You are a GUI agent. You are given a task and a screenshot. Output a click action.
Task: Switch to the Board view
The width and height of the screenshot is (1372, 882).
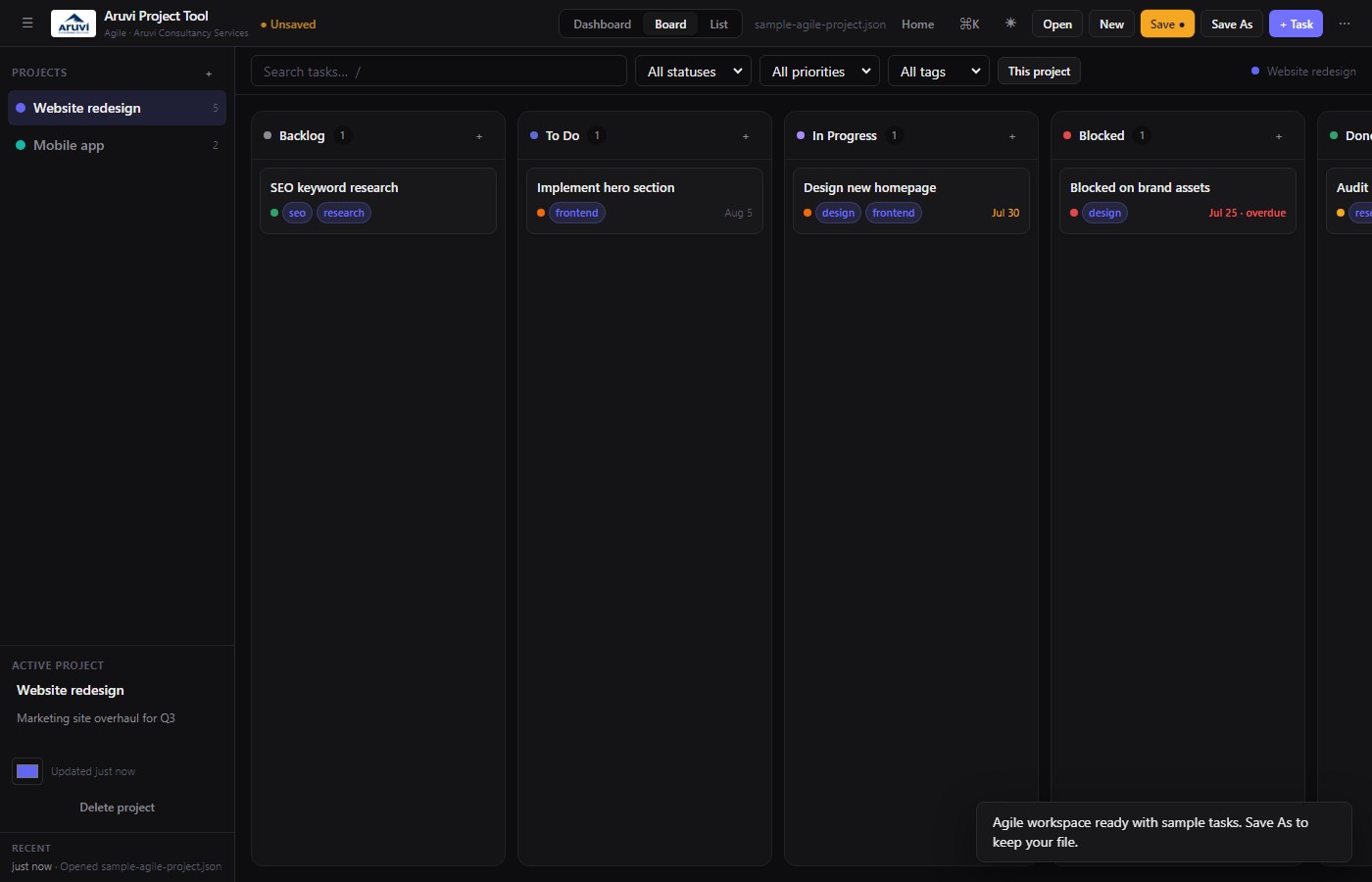670,24
